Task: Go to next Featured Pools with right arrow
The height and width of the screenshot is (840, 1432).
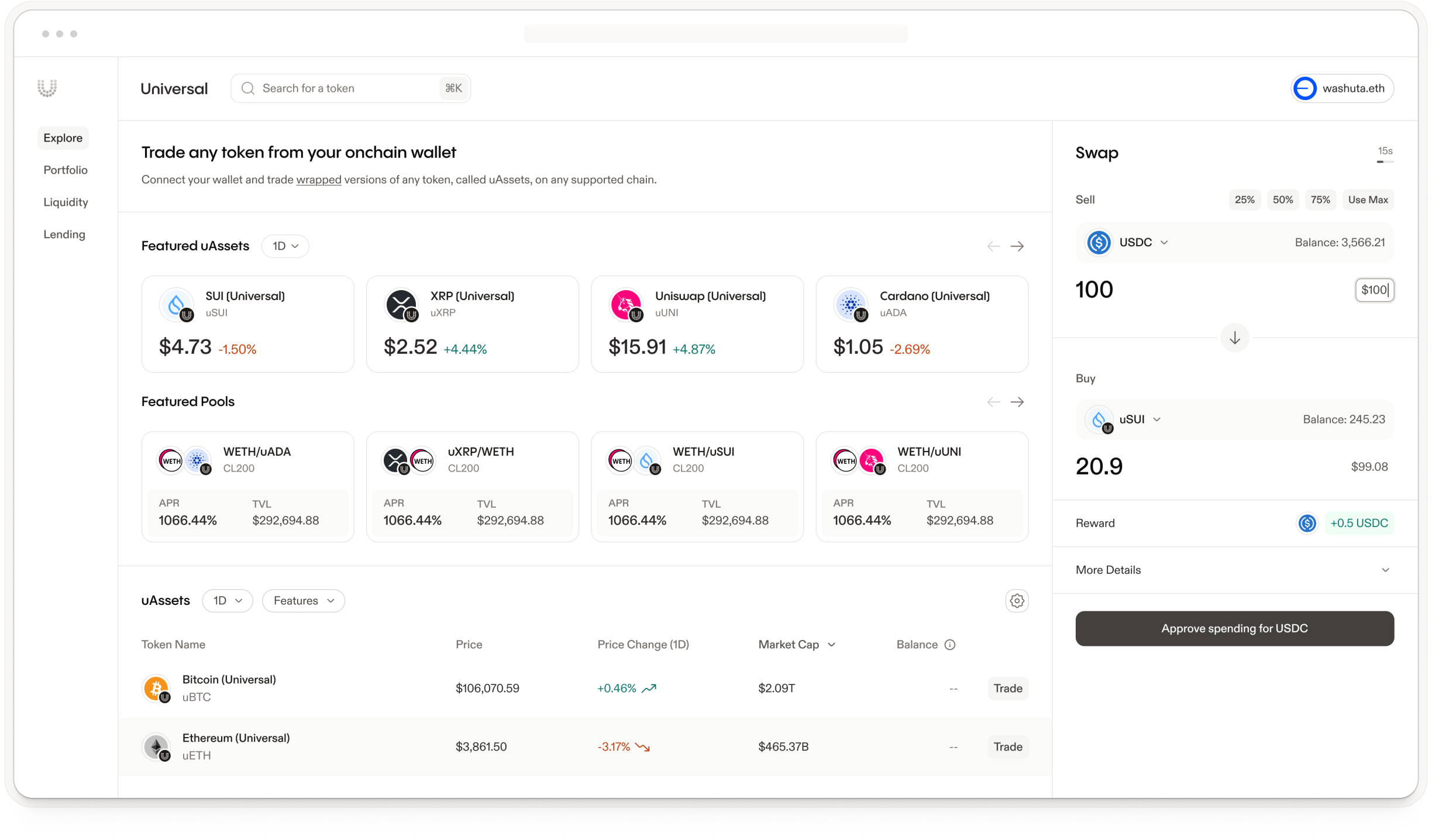Action: (1017, 402)
